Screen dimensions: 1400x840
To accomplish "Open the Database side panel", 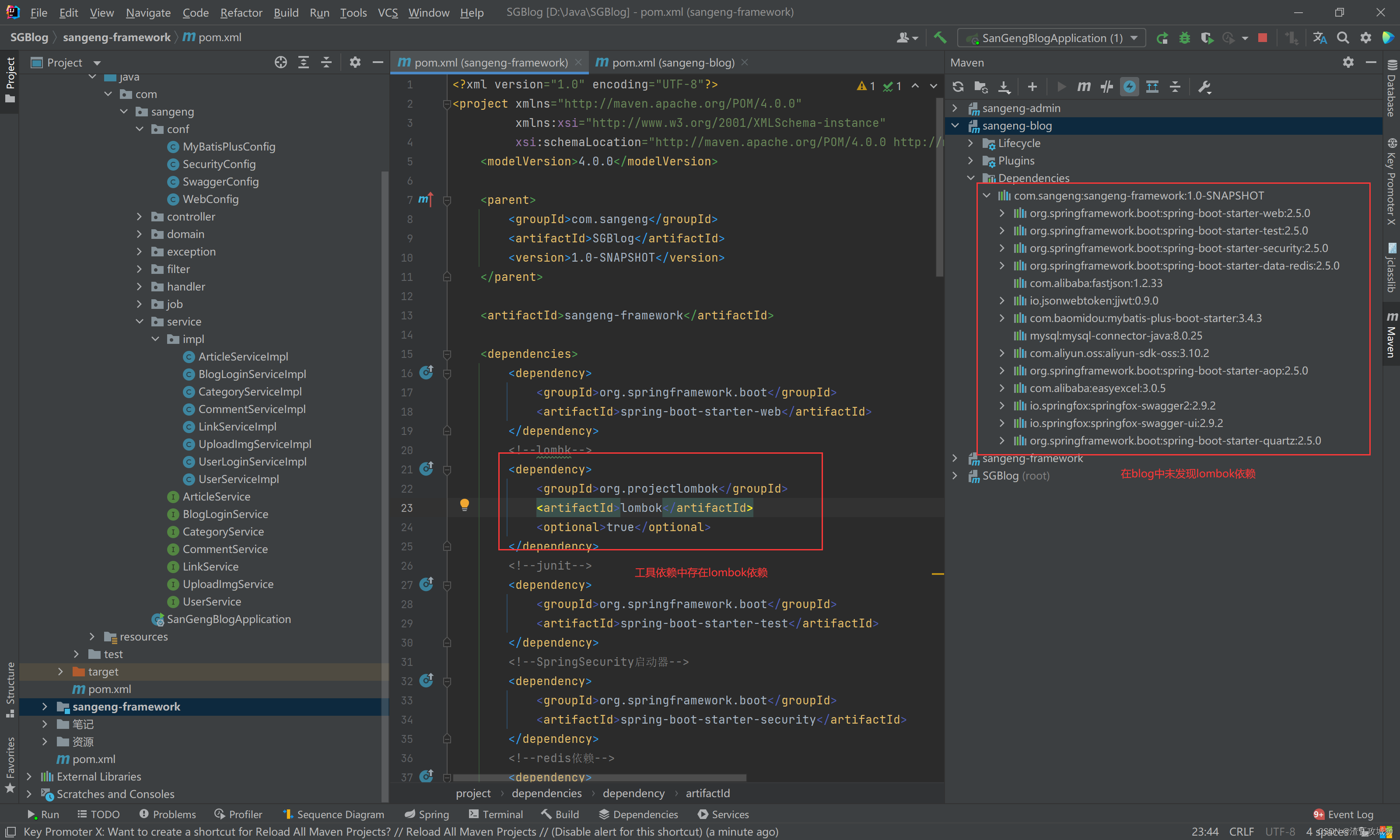I will pyautogui.click(x=1392, y=88).
